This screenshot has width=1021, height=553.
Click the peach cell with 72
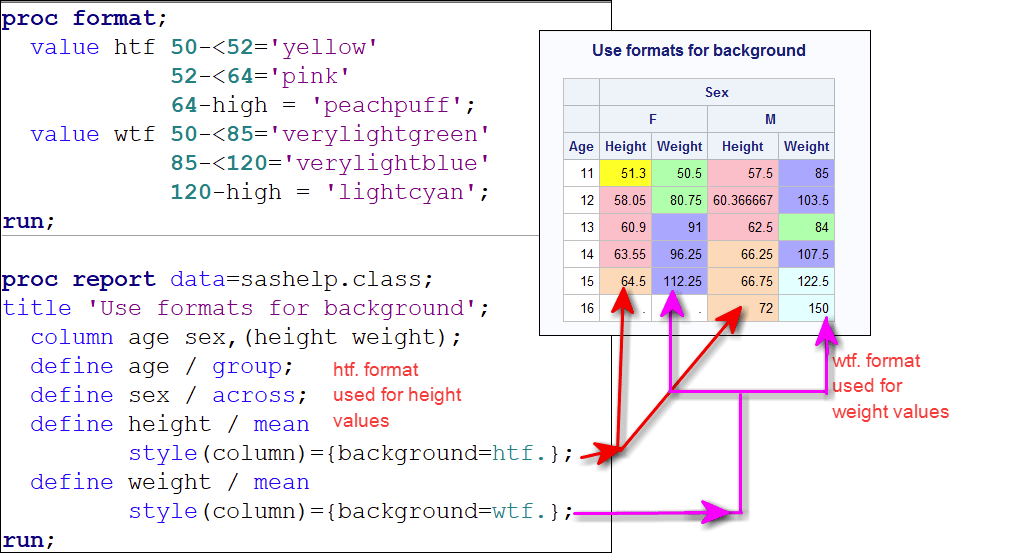tap(743, 308)
